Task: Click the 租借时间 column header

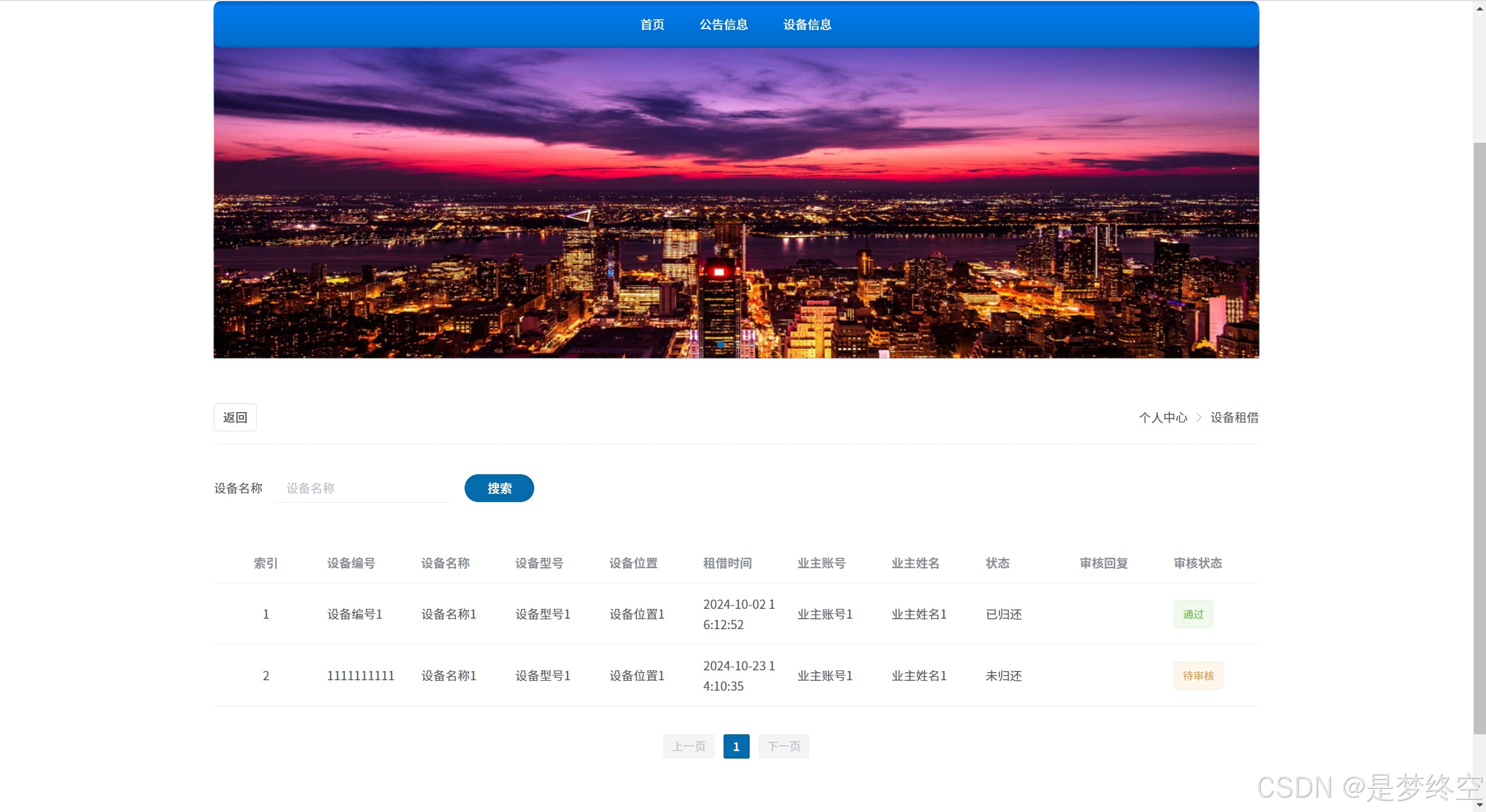Action: [x=727, y=563]
